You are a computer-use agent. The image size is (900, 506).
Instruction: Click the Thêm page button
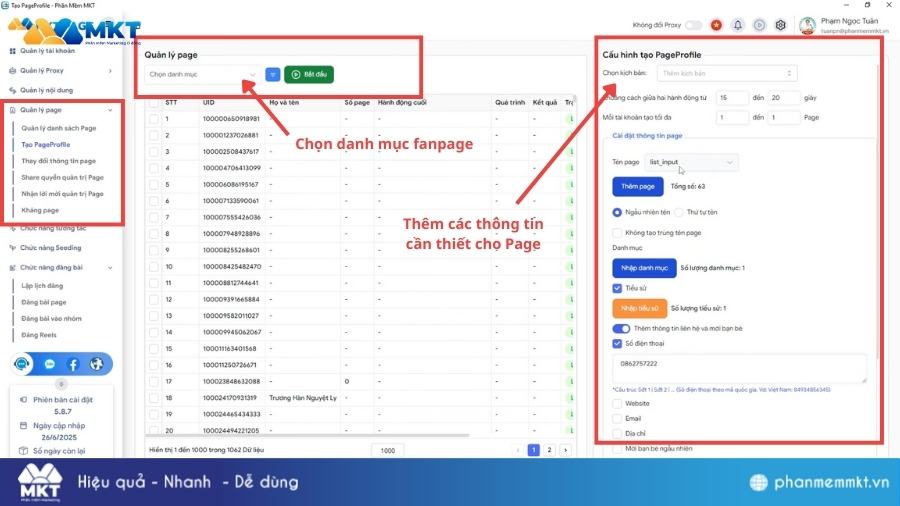637,186
